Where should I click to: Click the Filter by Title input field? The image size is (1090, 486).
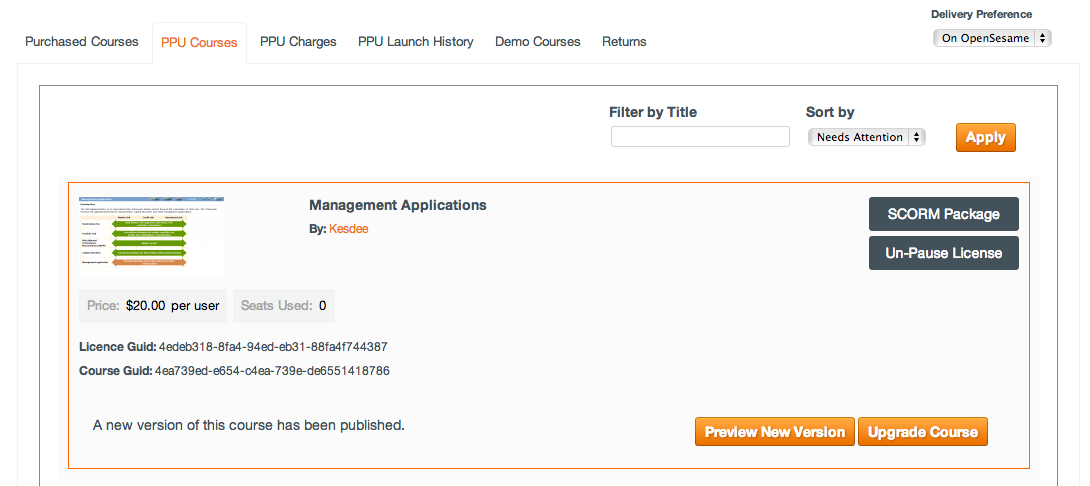click(x=700, y=137)
